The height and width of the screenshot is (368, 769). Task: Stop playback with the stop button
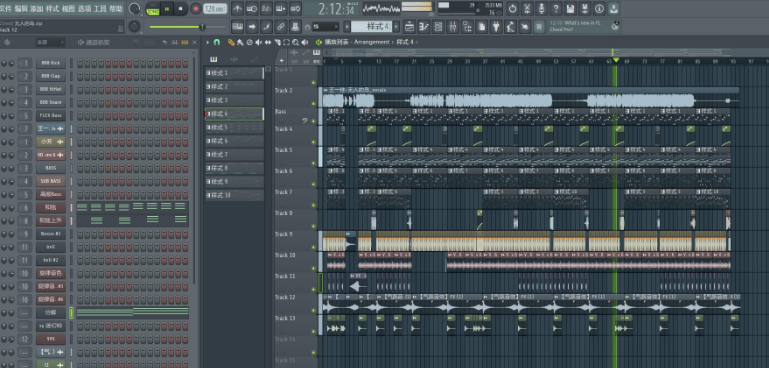181,8
